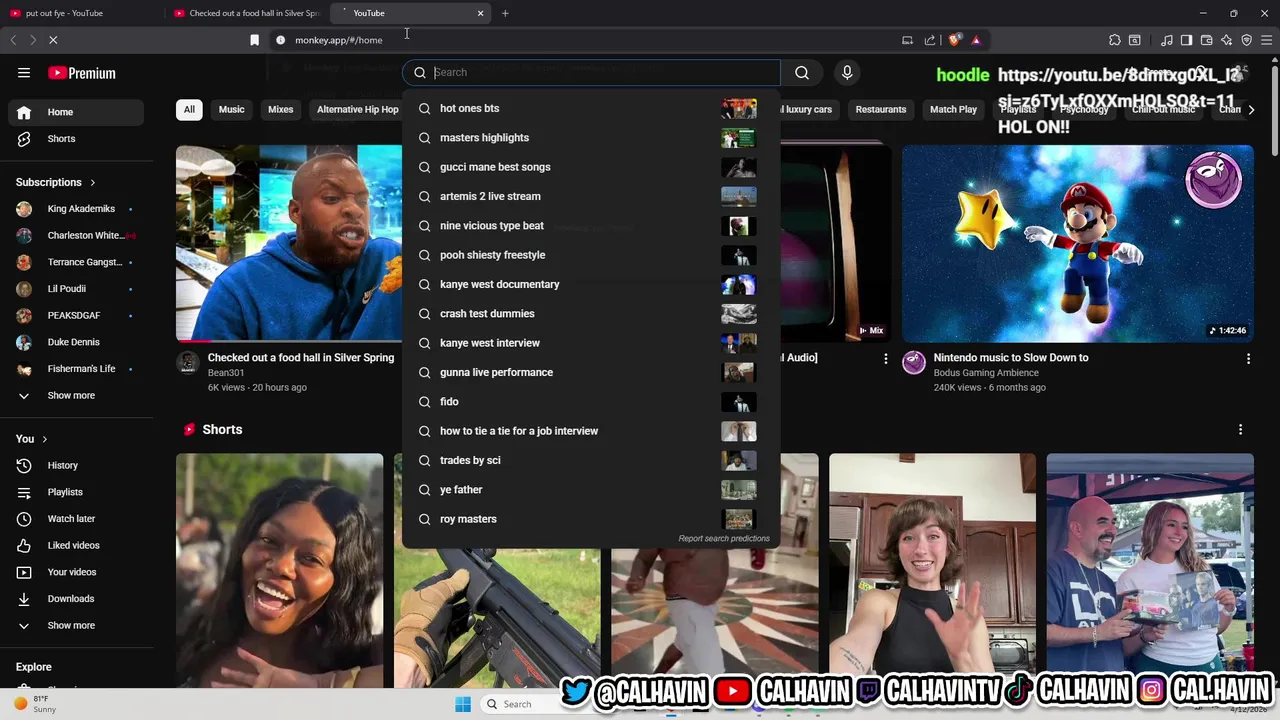Select the Mixes filter chip
This screenshot has width=1280, height=720.
(281, 109)
